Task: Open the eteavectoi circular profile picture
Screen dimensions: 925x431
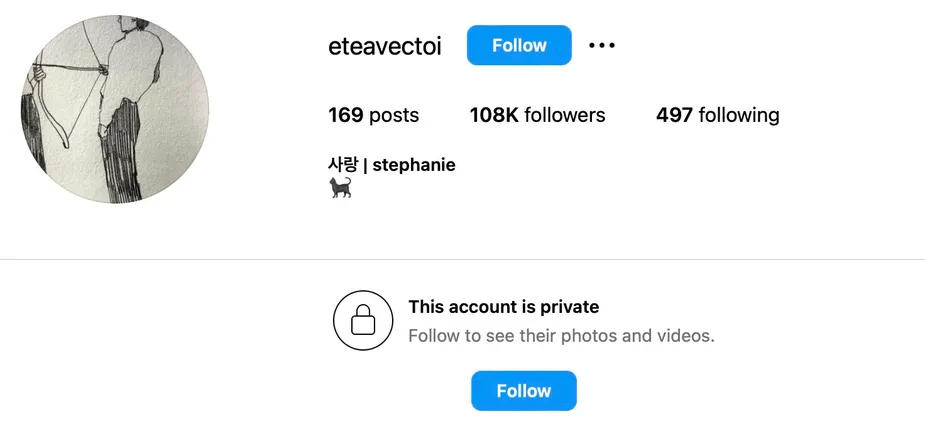Action: click(114, 110)
